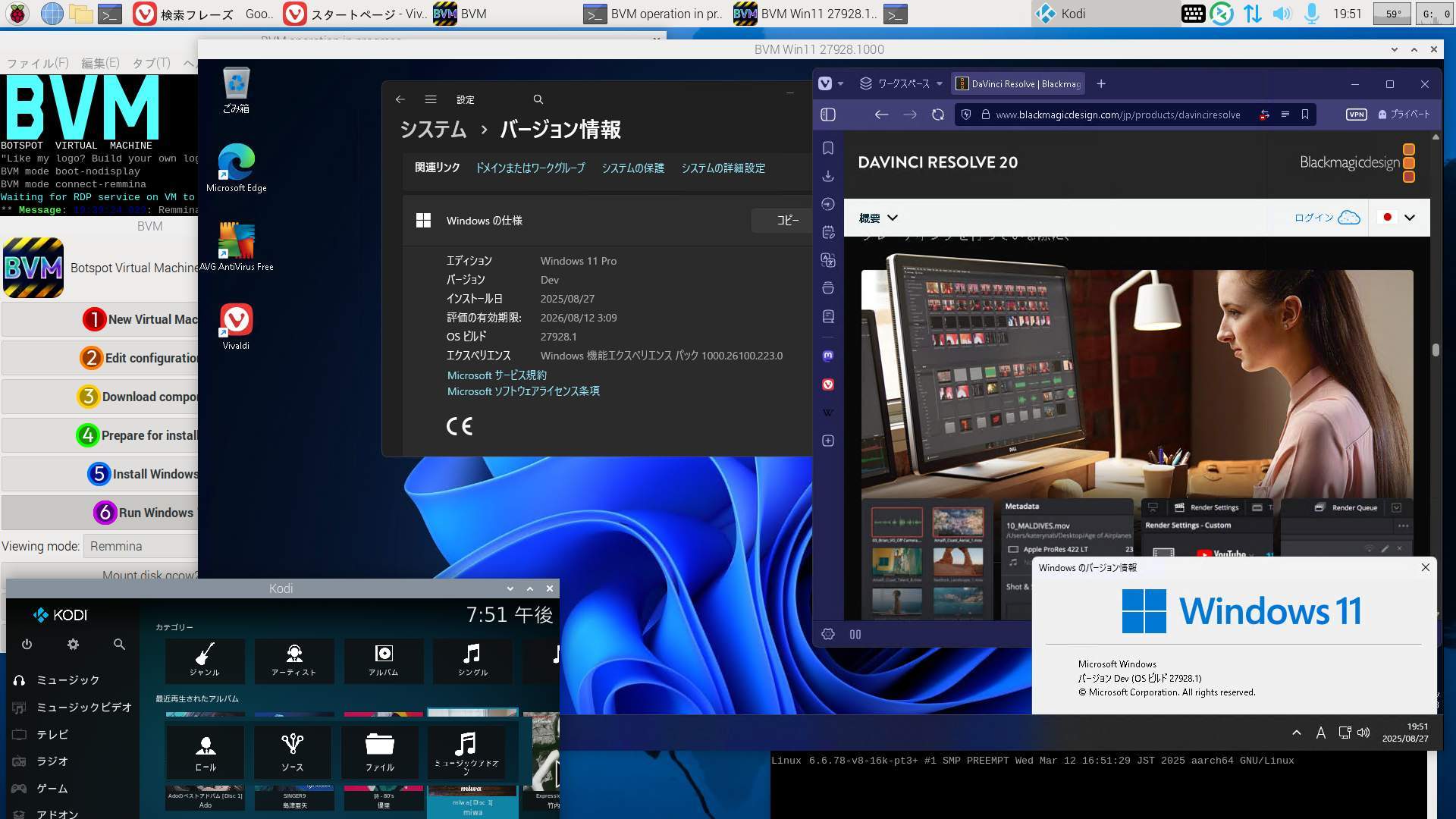
Task: Click Vivaldi URL address field
Action: 1118,115
